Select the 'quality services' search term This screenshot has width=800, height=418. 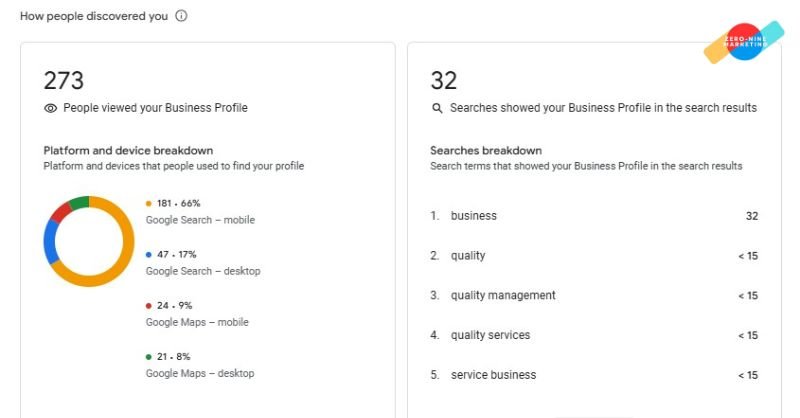[x=490, y=335]
